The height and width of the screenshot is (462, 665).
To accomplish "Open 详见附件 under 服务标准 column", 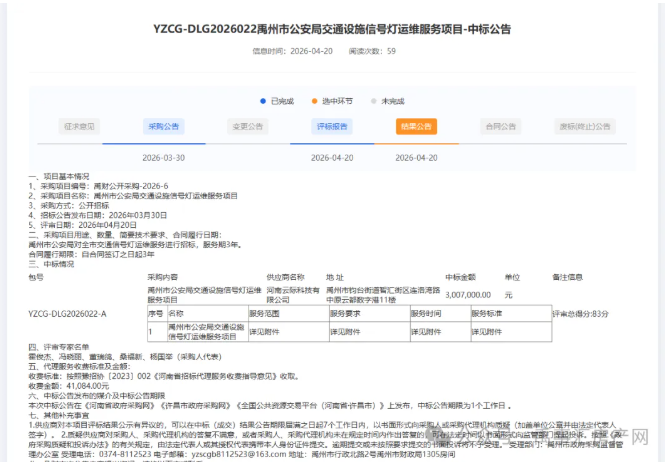I will pos(487,330).
